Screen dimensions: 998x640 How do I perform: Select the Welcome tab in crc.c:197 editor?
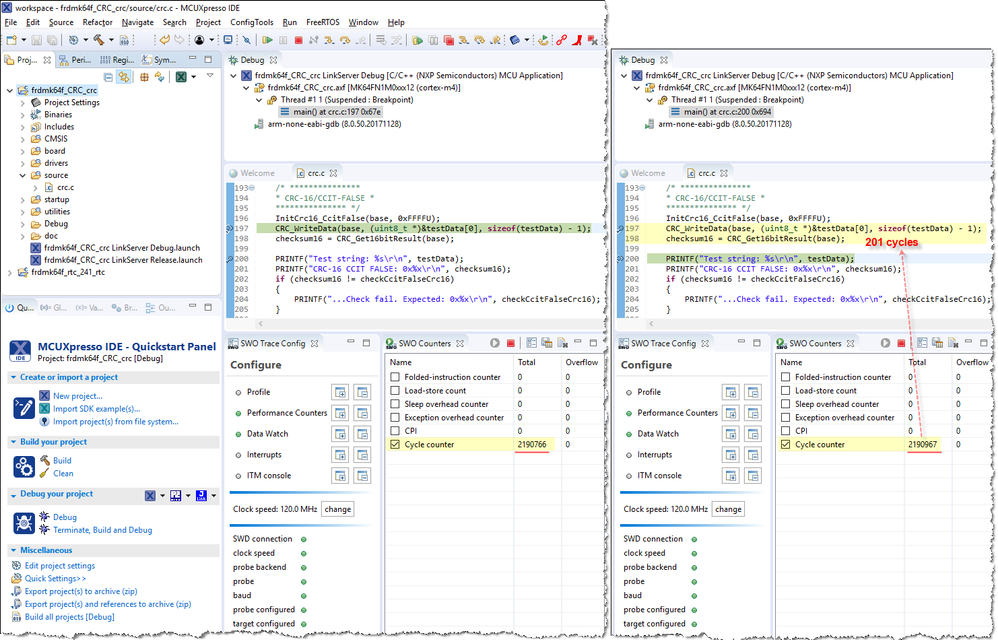click(x=252, y=173)
